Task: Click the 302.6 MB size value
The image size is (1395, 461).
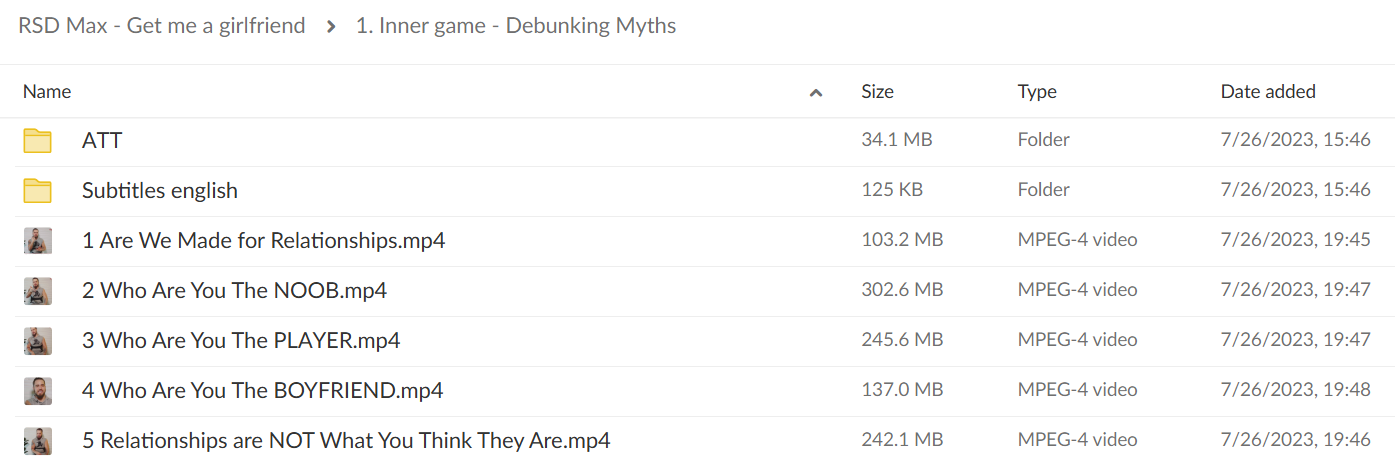Action: pos(902,290)
